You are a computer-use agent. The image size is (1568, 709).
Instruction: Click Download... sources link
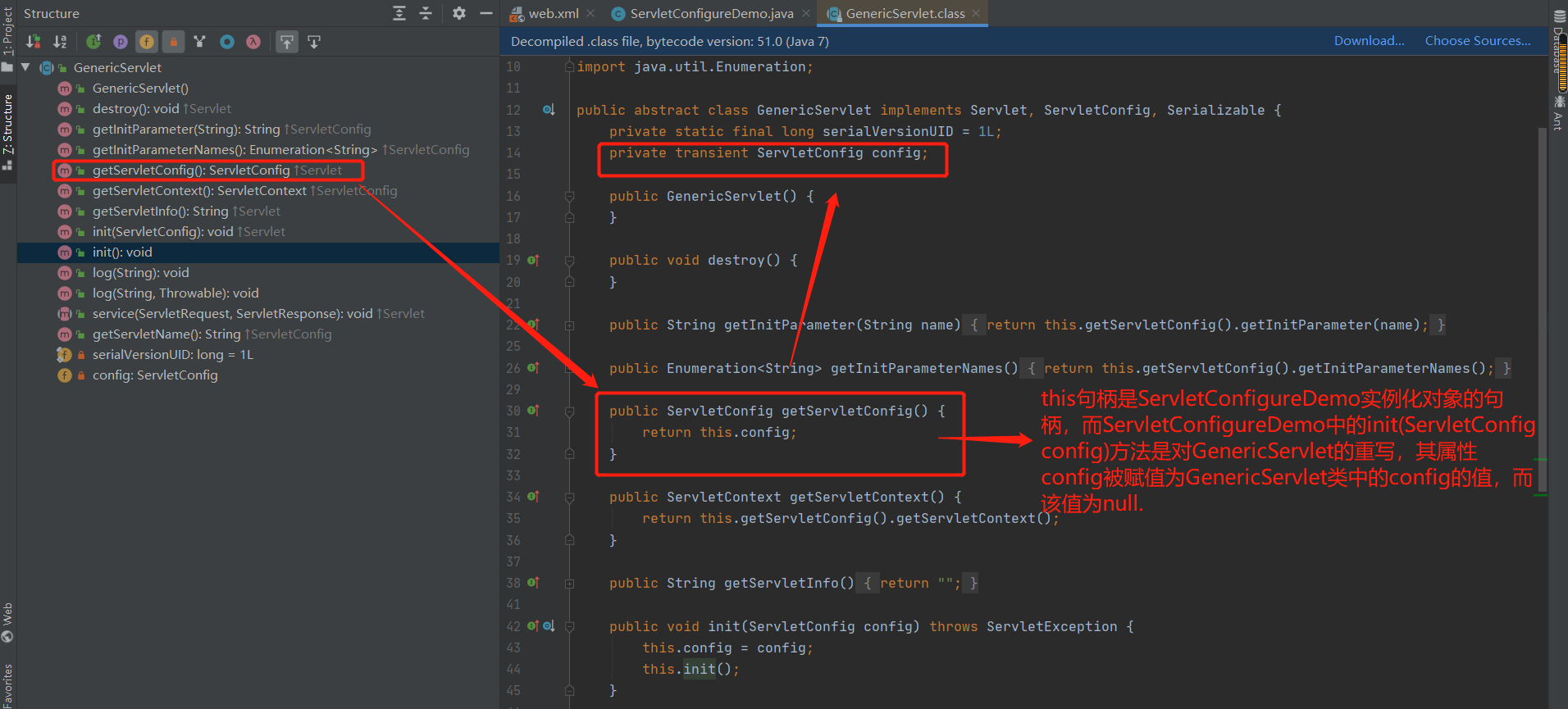pos(1369,41)
